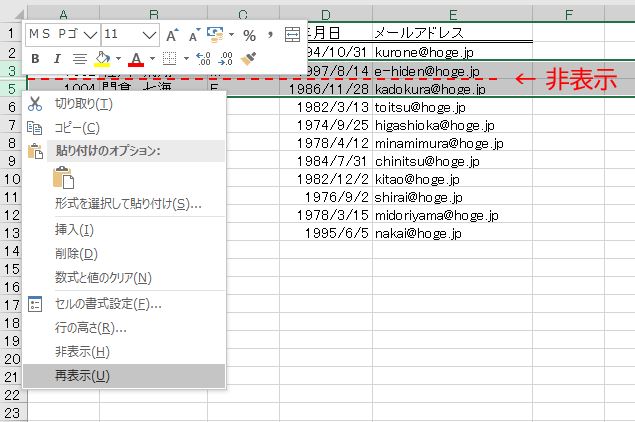The width and height of the screenshot is (635, 422).
Task: Choose 形式を選択して貼り付け(S)
Action: tap(124, 203)
